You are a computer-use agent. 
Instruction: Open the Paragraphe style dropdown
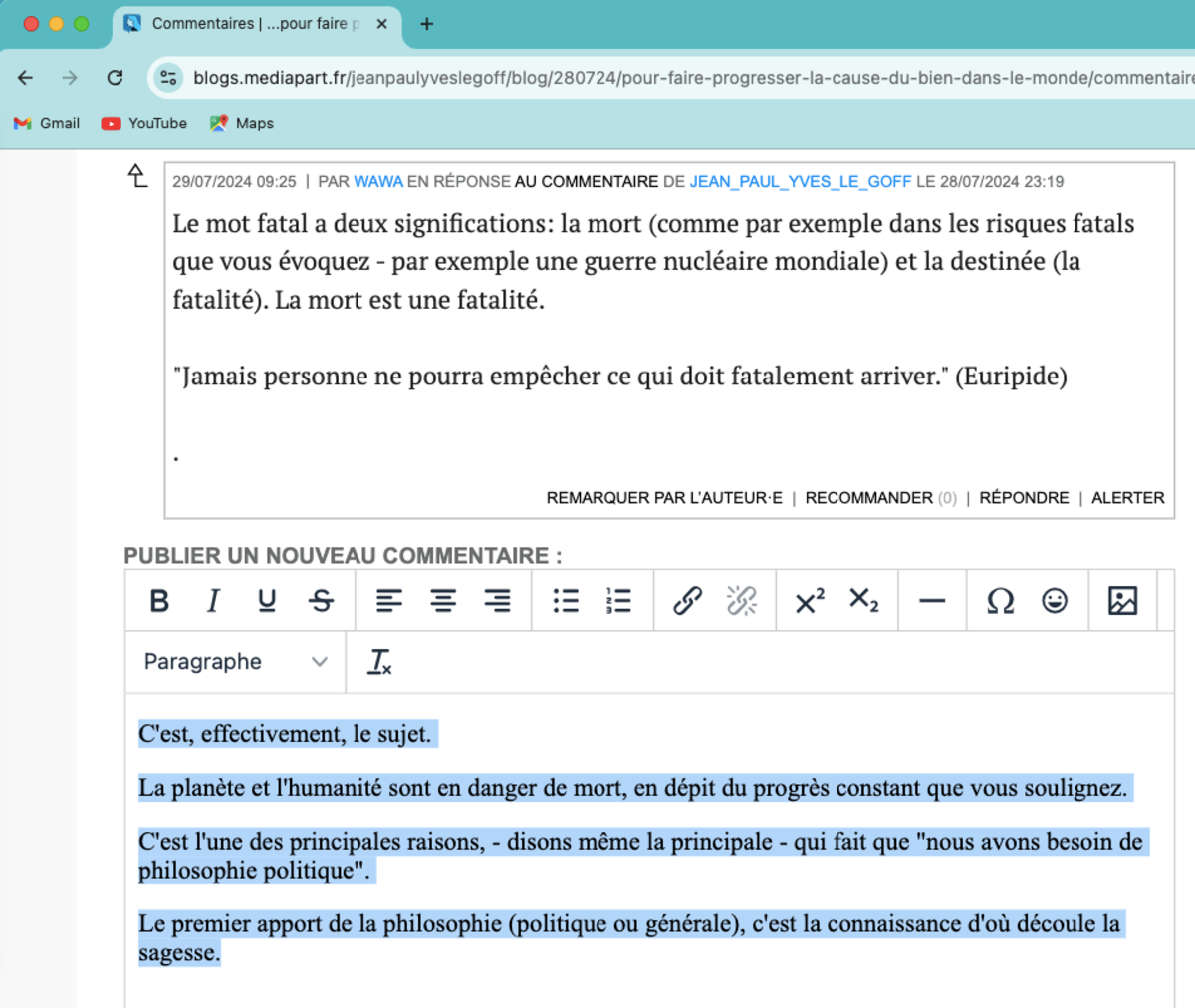(x=235, y=662)
